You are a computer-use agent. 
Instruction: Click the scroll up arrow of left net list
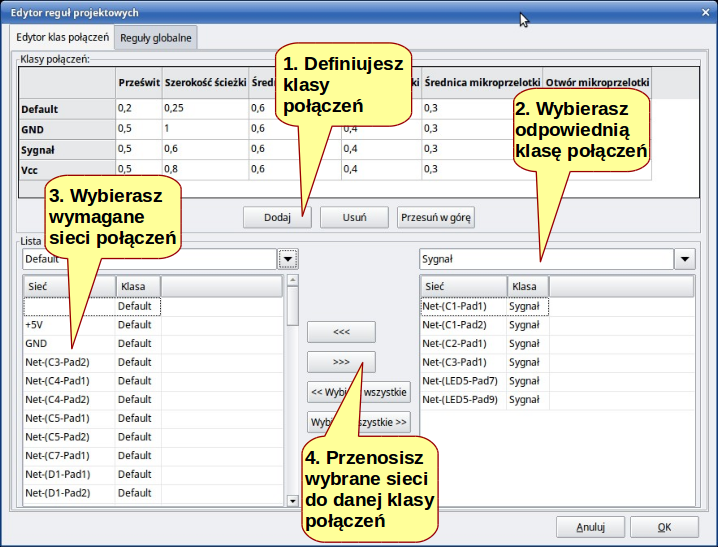293,280
